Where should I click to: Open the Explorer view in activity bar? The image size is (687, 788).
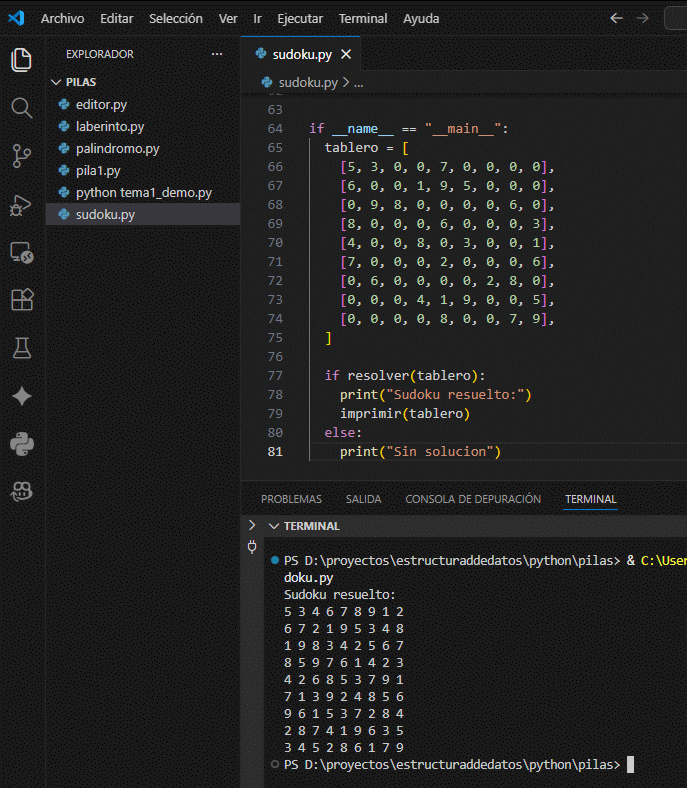coord(21,60)
